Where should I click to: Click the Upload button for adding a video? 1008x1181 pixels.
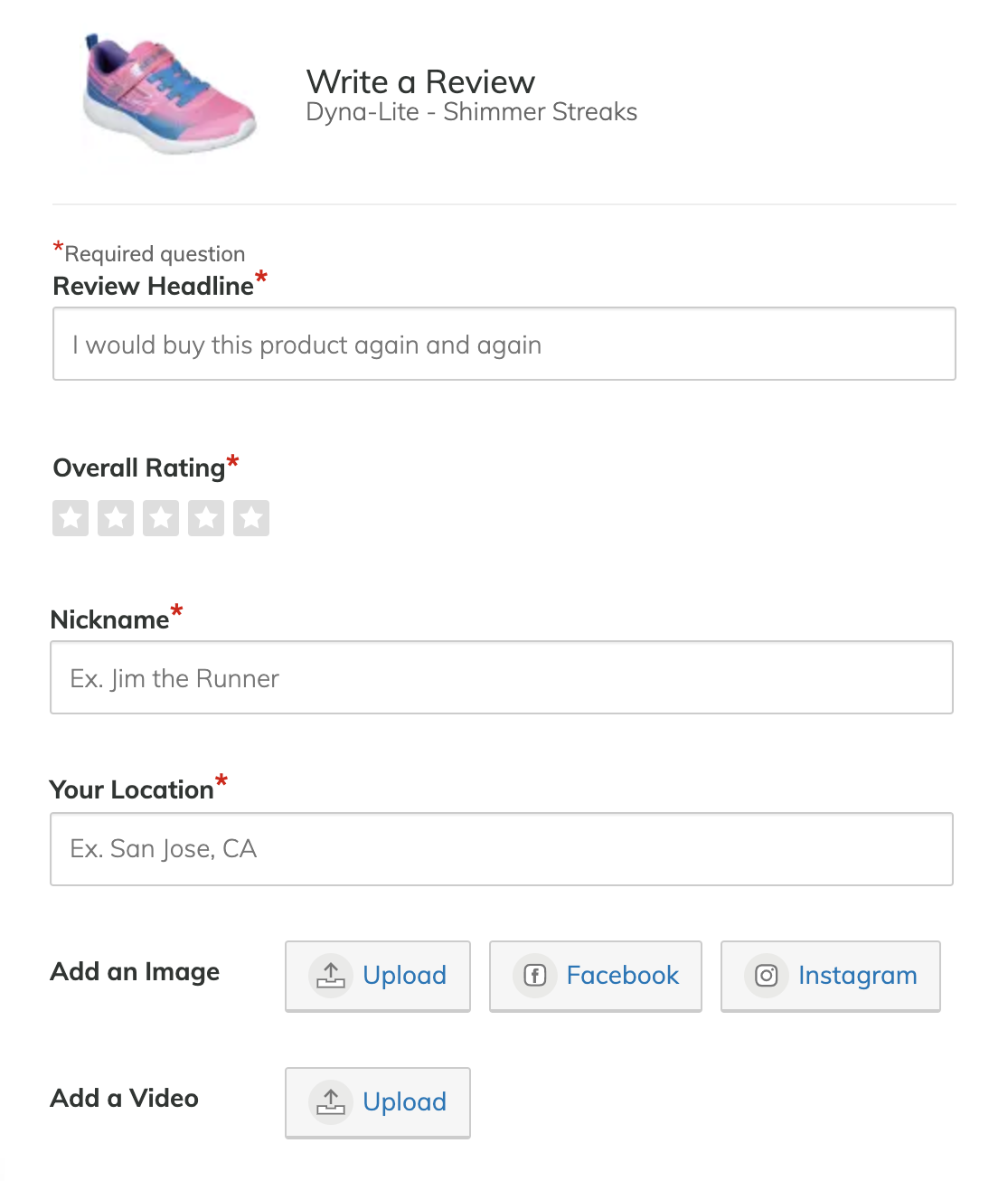click(377, 1102)
